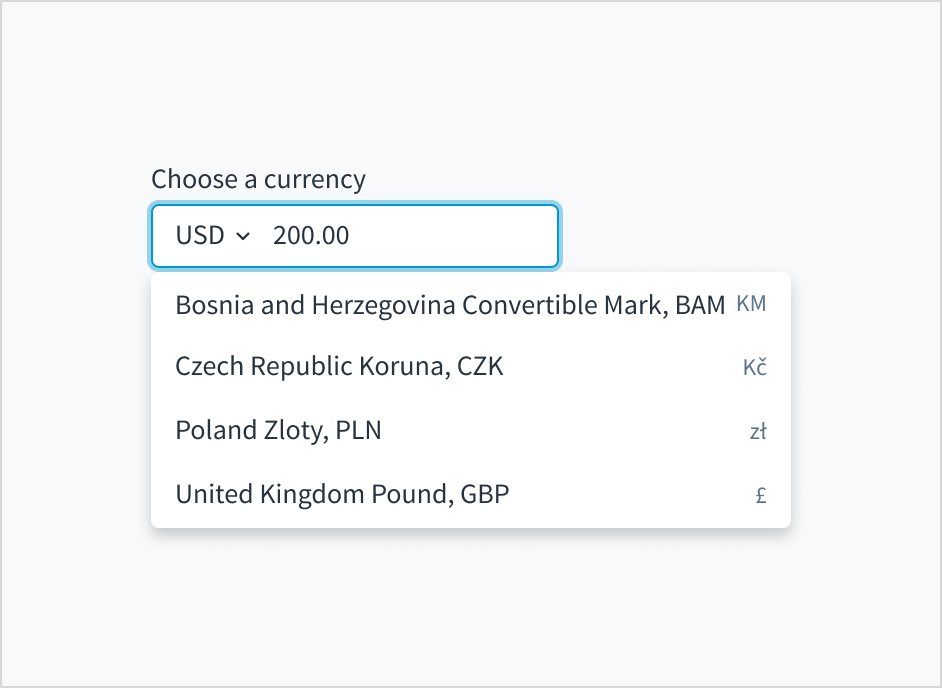942x688 pixels.
Task: Select Bosnia and Herzegovina Convertible Mark
Action: (450, 304)
